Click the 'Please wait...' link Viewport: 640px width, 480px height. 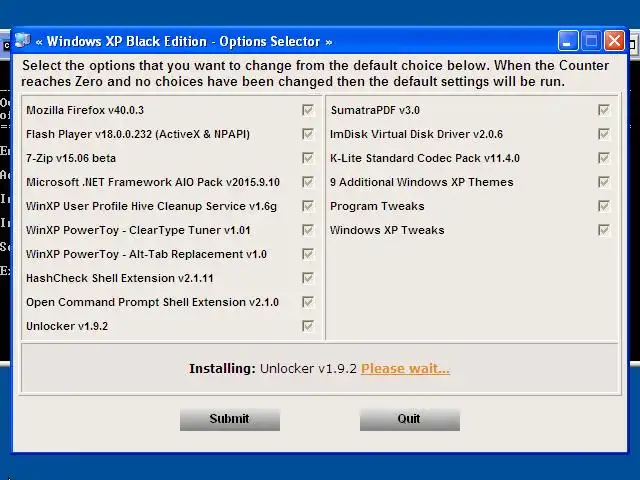[405, 369]
